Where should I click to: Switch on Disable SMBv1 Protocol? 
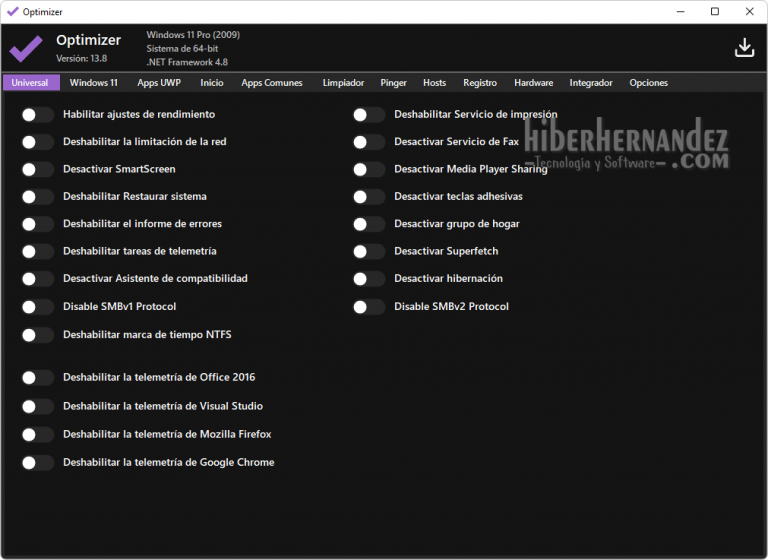38,307
